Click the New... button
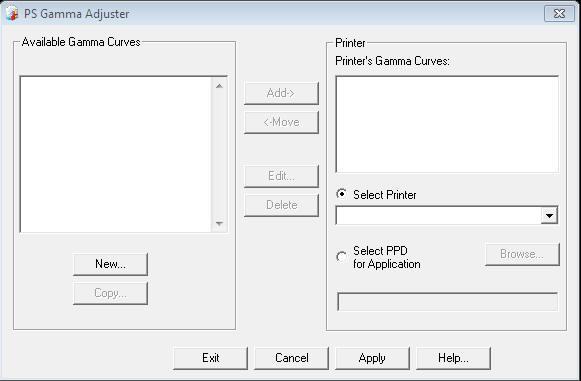The height and width of the screenshot is (381, 581). point(110,264)
